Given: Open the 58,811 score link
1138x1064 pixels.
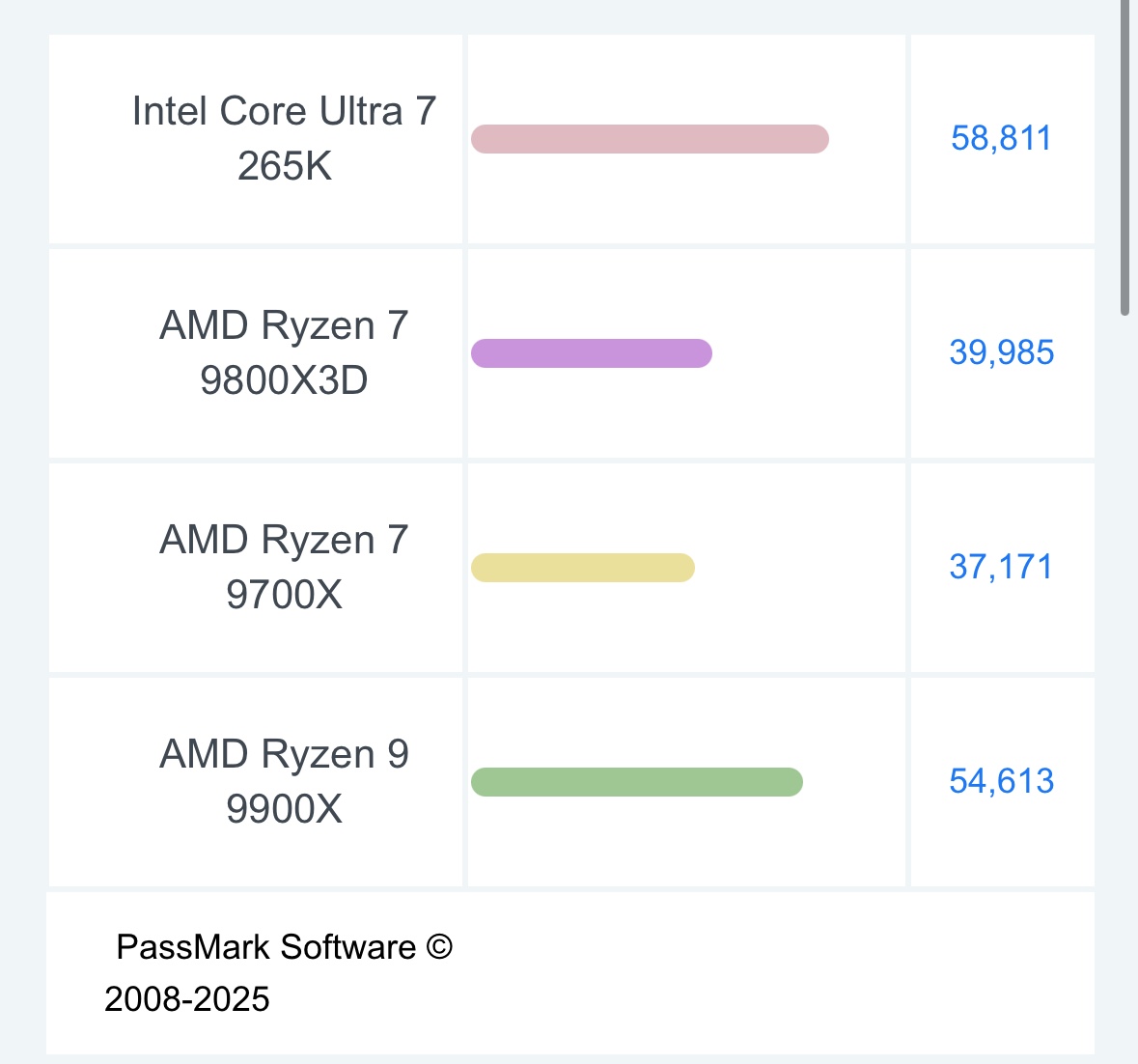Looking at the screenshot, I should [1001, 138].
